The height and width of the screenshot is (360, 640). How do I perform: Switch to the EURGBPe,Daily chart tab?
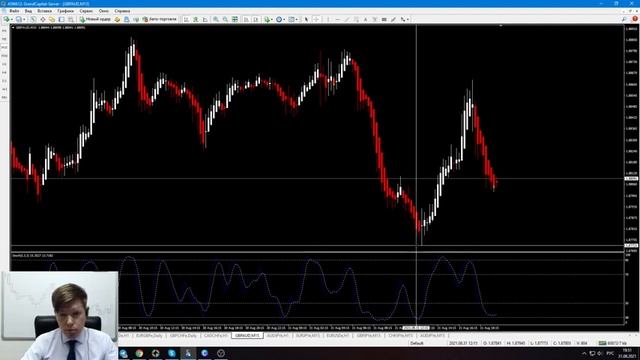tap(149, 336)
